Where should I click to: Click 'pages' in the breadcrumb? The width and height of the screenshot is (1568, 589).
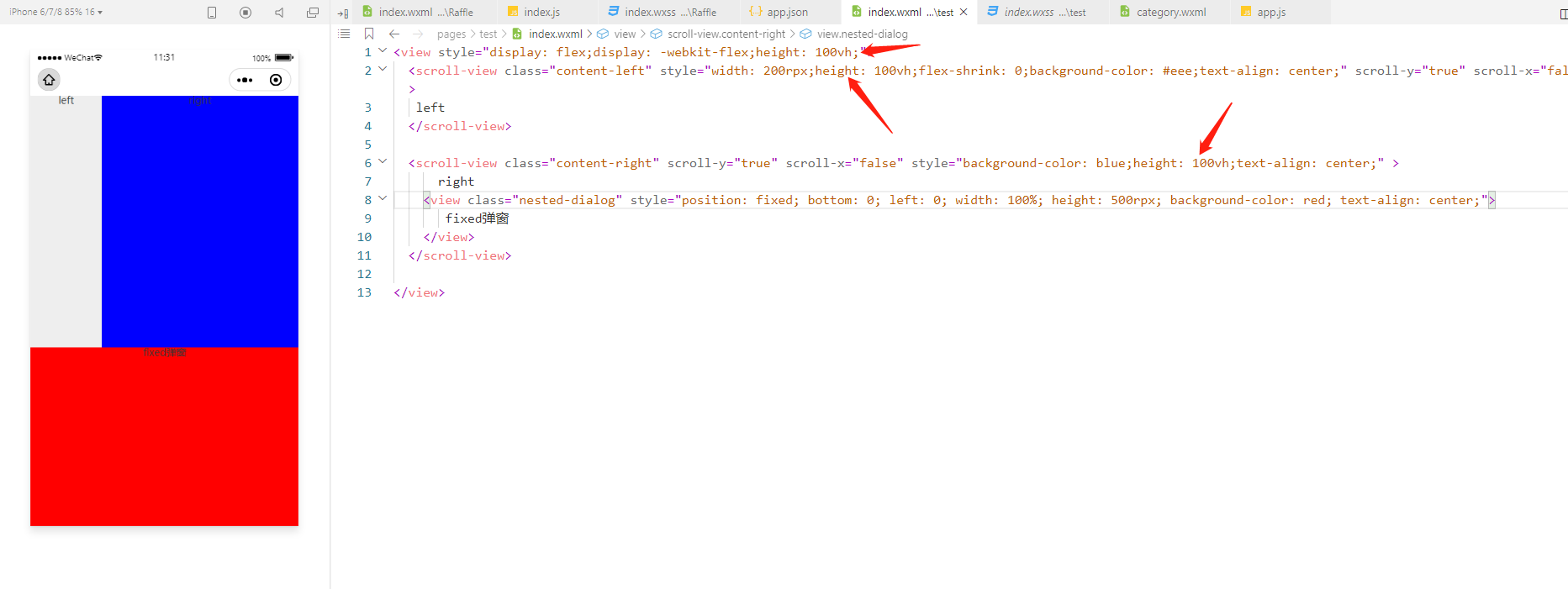pos(451,34)
